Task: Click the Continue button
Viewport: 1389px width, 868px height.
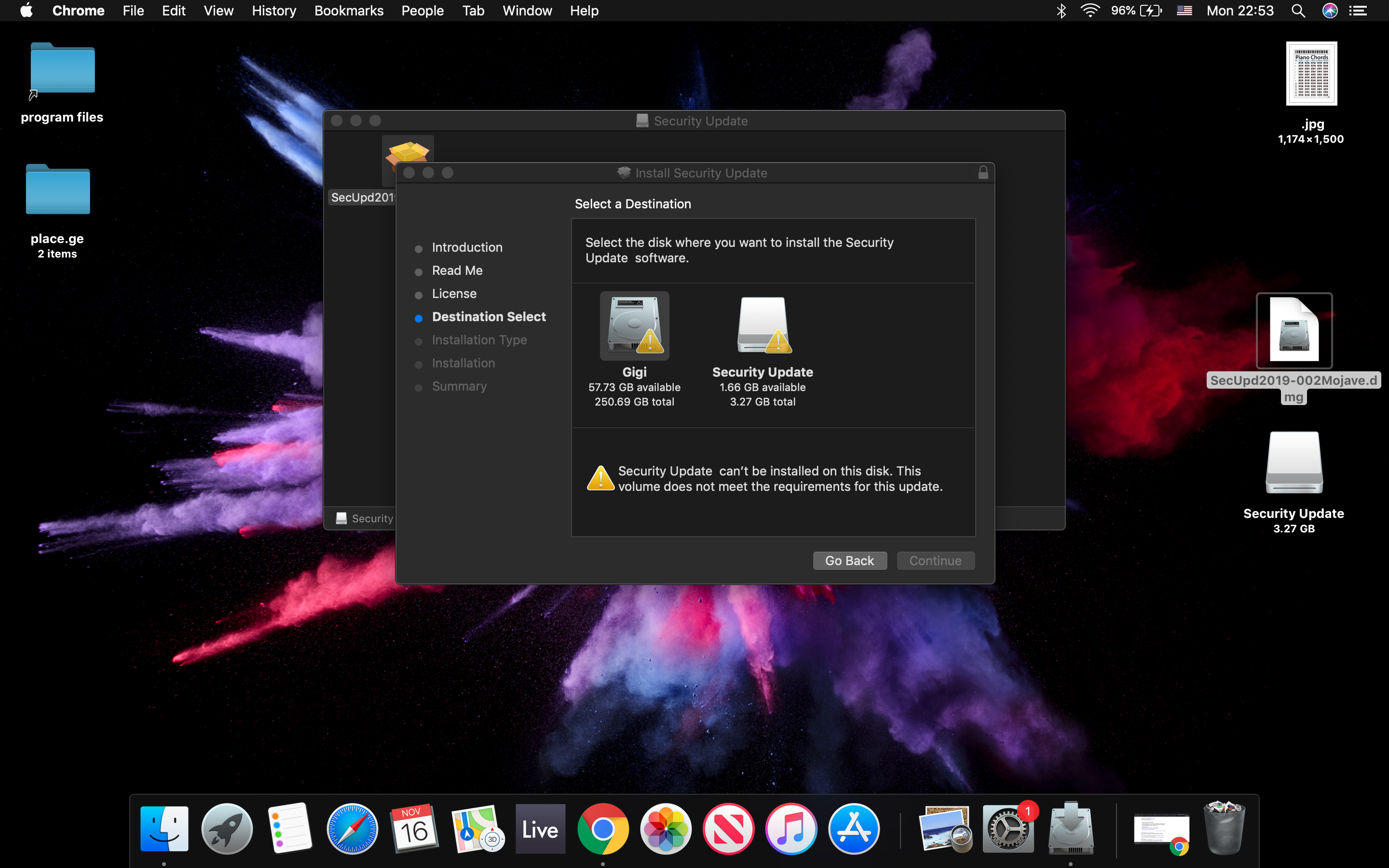Action: [935, 560]
